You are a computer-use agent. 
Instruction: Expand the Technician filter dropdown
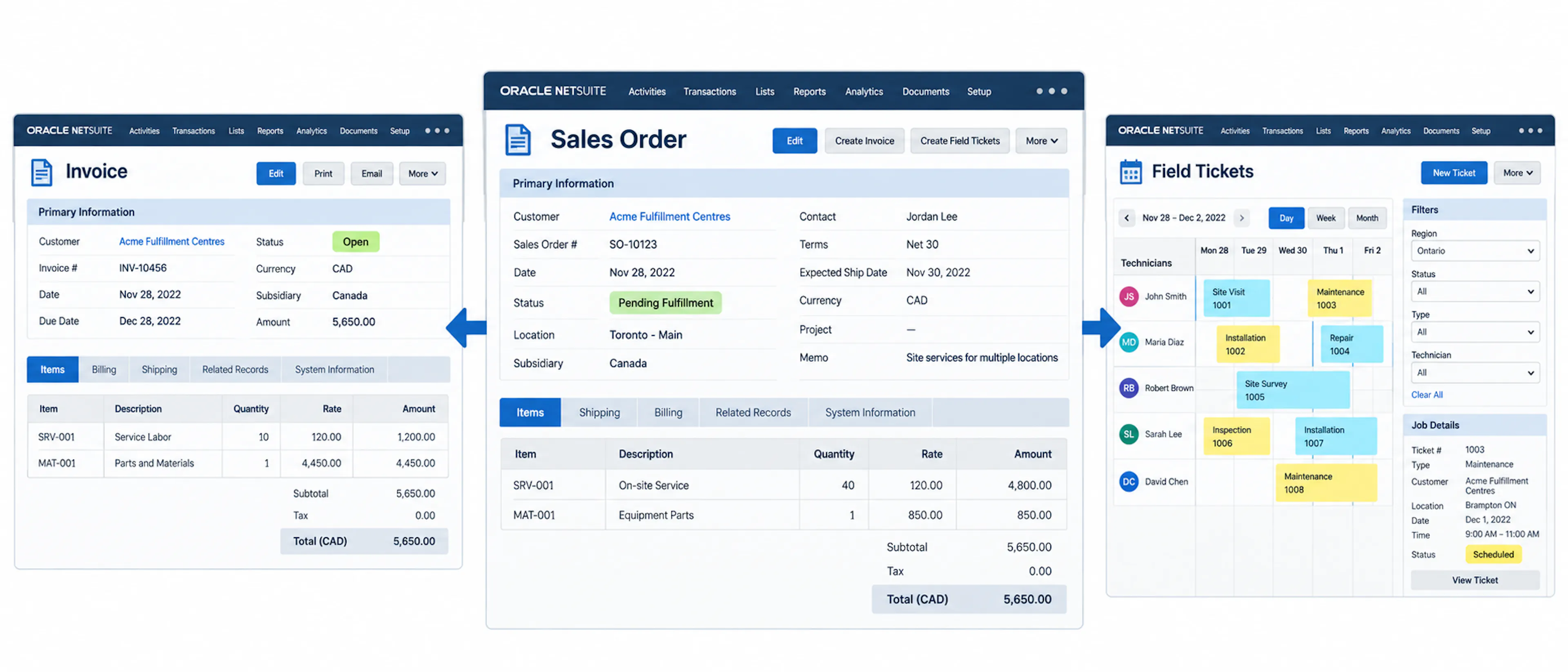pyautogui.click(x=1475, y=373)
